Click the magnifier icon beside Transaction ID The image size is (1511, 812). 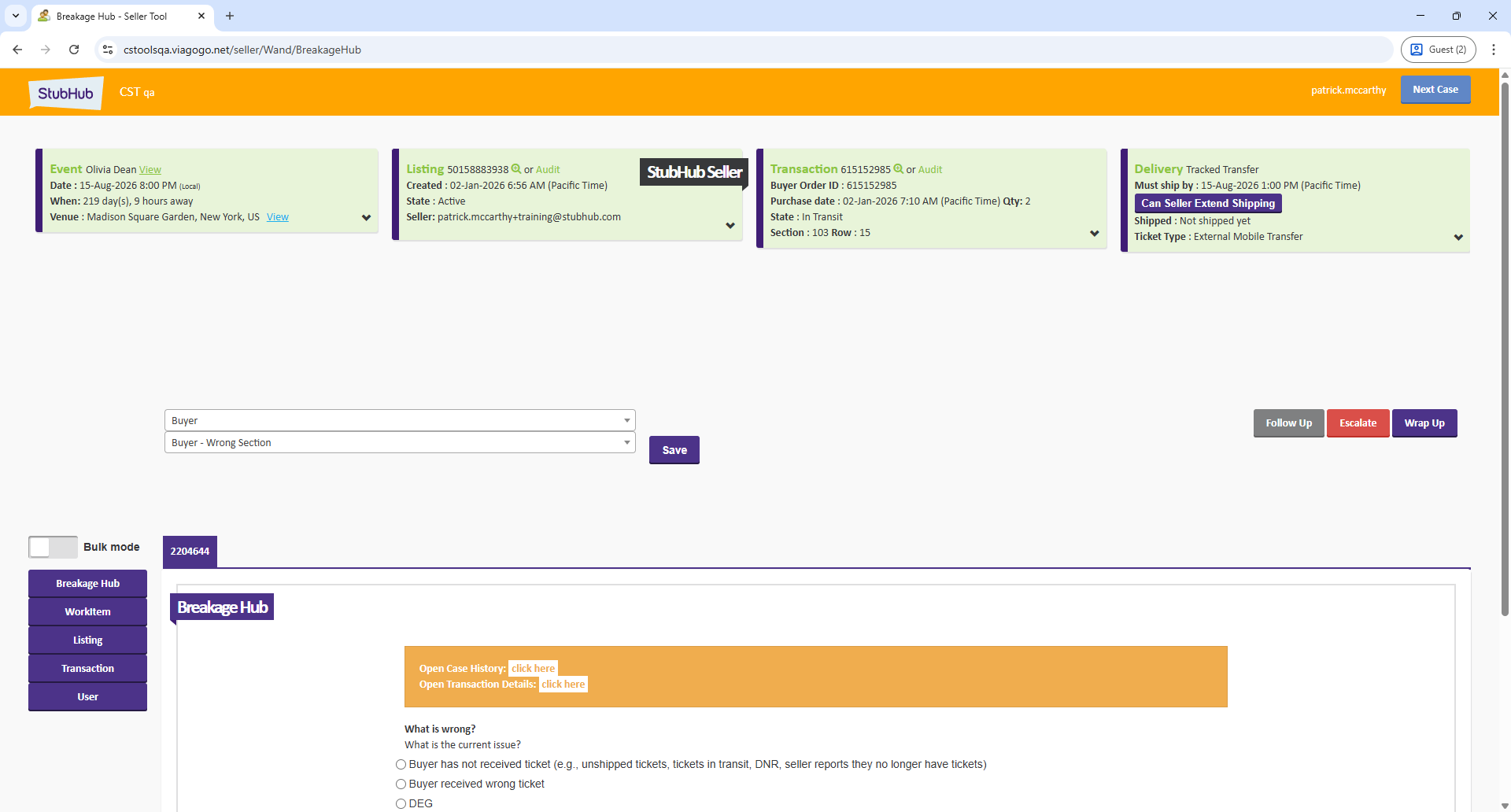[x=898, y=169]
